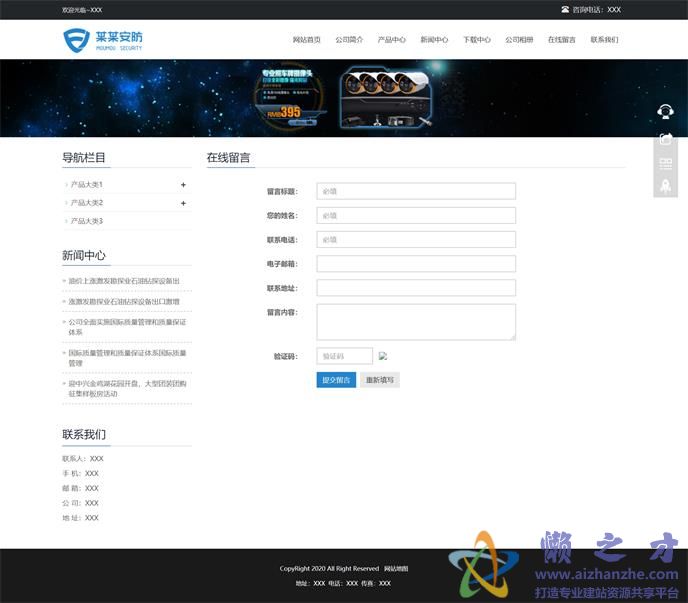Image resolution: width=688 pixels, height=603 pixels.
Task: Open the headset customer service floating icon
Action: point(665,111)
